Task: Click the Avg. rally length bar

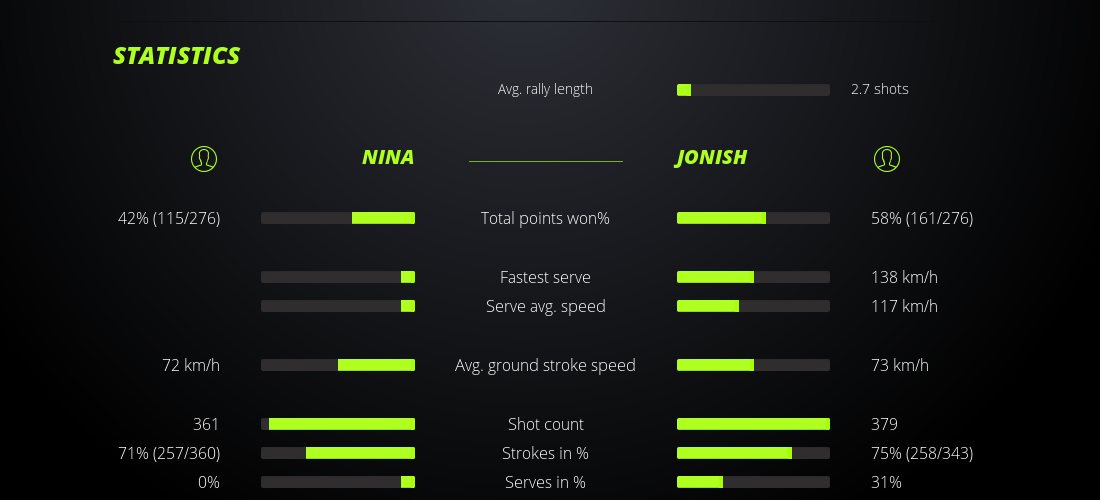Action: point(753,90)
